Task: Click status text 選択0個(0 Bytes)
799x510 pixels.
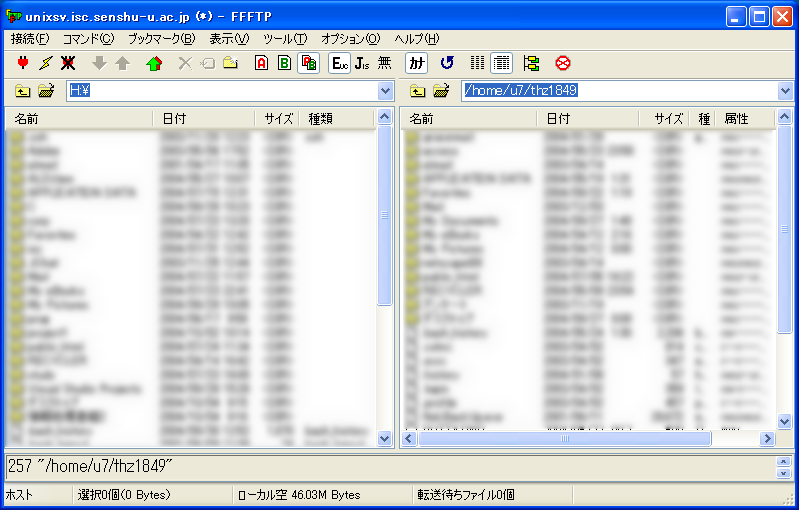Action: tap(124, 495)
